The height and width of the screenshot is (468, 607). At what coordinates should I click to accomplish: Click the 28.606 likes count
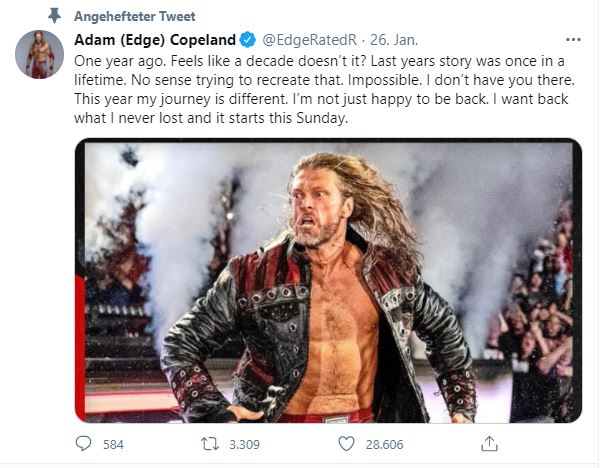tap(386, 444)
